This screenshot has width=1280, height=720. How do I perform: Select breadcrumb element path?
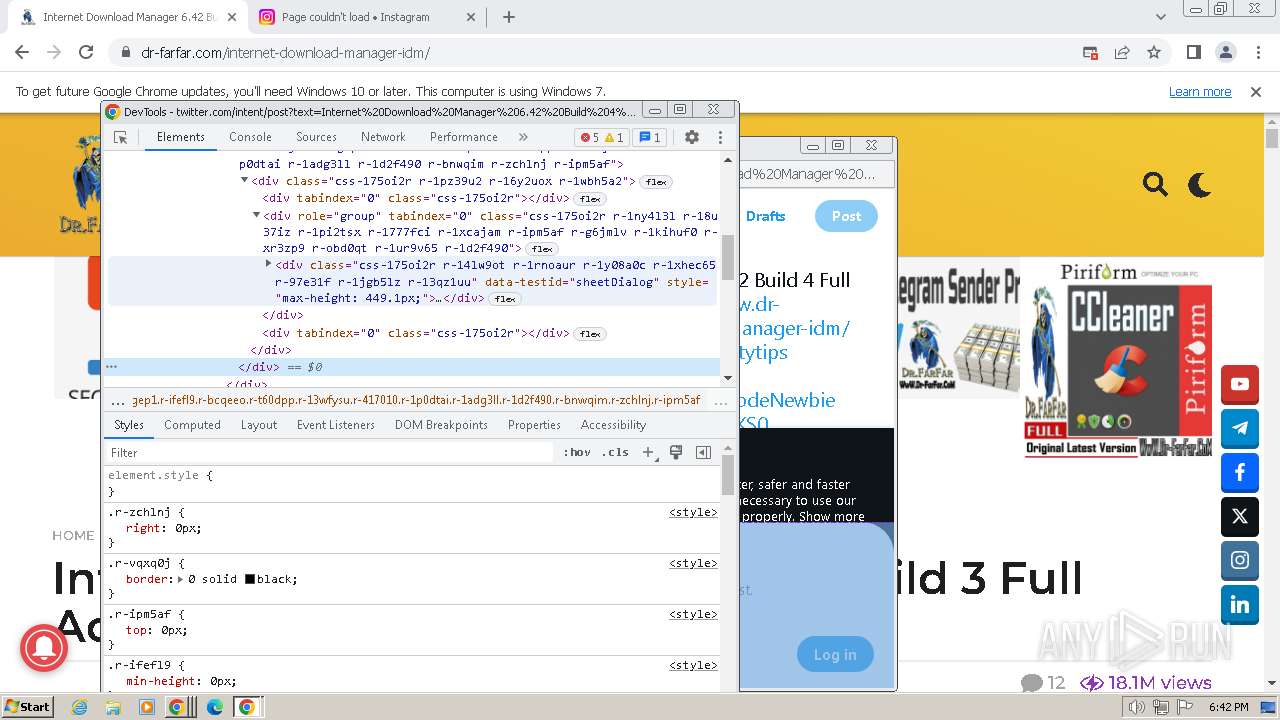pyautogui.click(x=416, y=400)
